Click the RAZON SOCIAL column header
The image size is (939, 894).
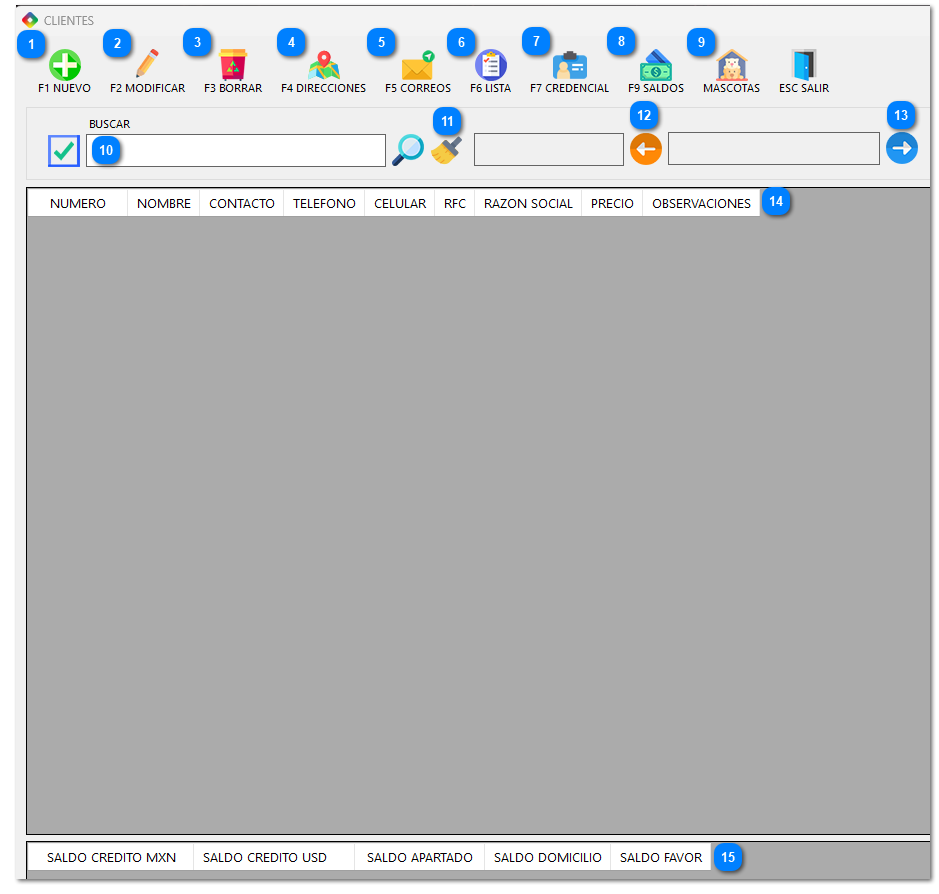coord(528,203)
